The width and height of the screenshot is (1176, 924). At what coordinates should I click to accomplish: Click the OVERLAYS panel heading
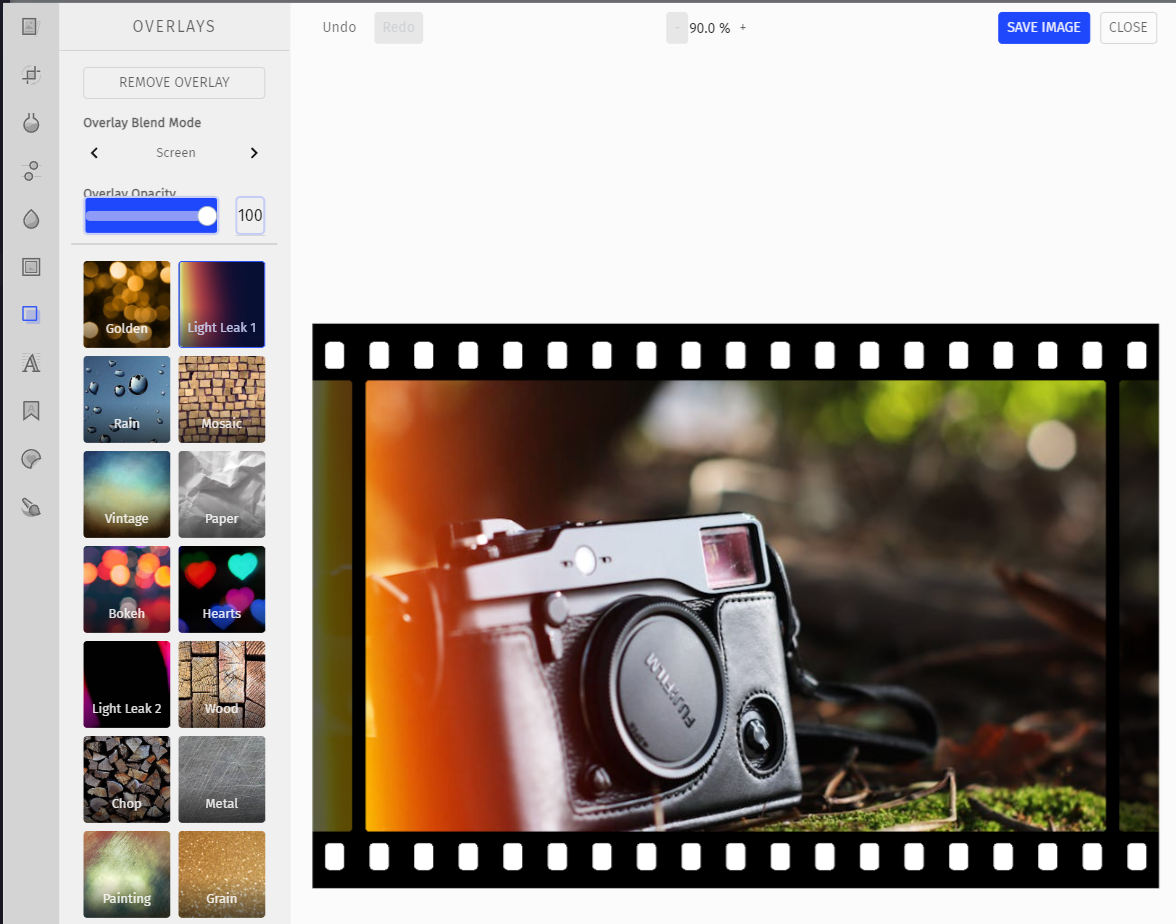(x=174, y=27)
